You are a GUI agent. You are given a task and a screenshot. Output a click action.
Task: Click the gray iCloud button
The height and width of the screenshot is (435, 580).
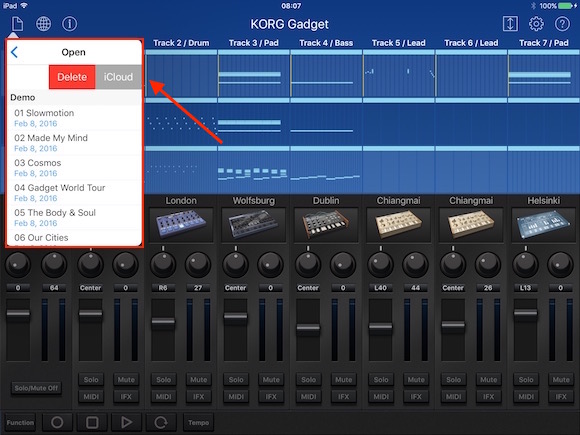pos(118,77)
